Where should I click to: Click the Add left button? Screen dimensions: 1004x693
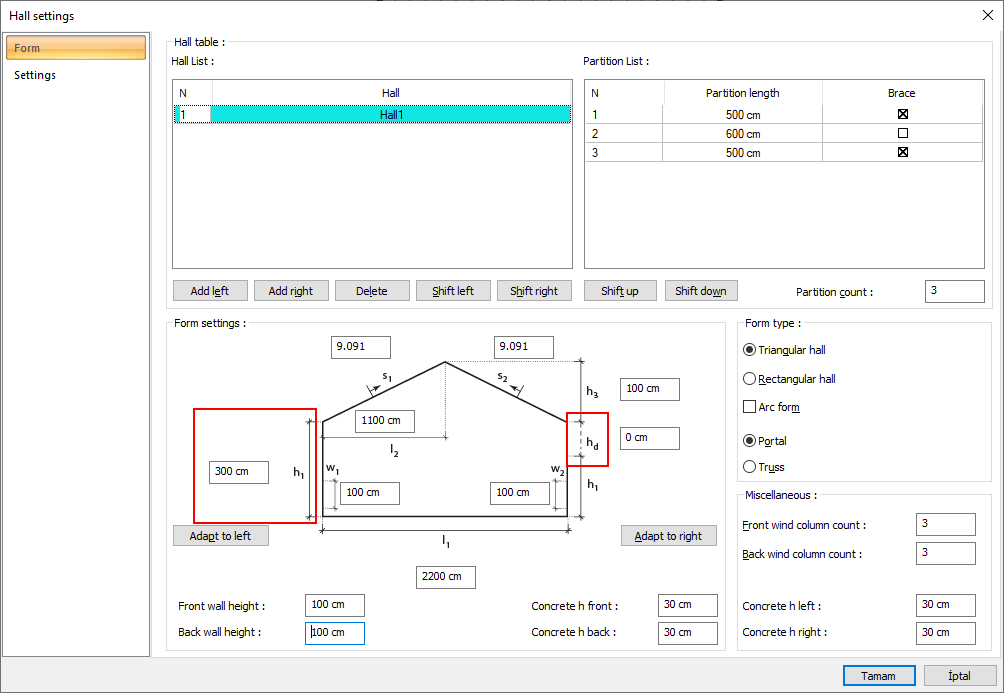tap(209, 291)
